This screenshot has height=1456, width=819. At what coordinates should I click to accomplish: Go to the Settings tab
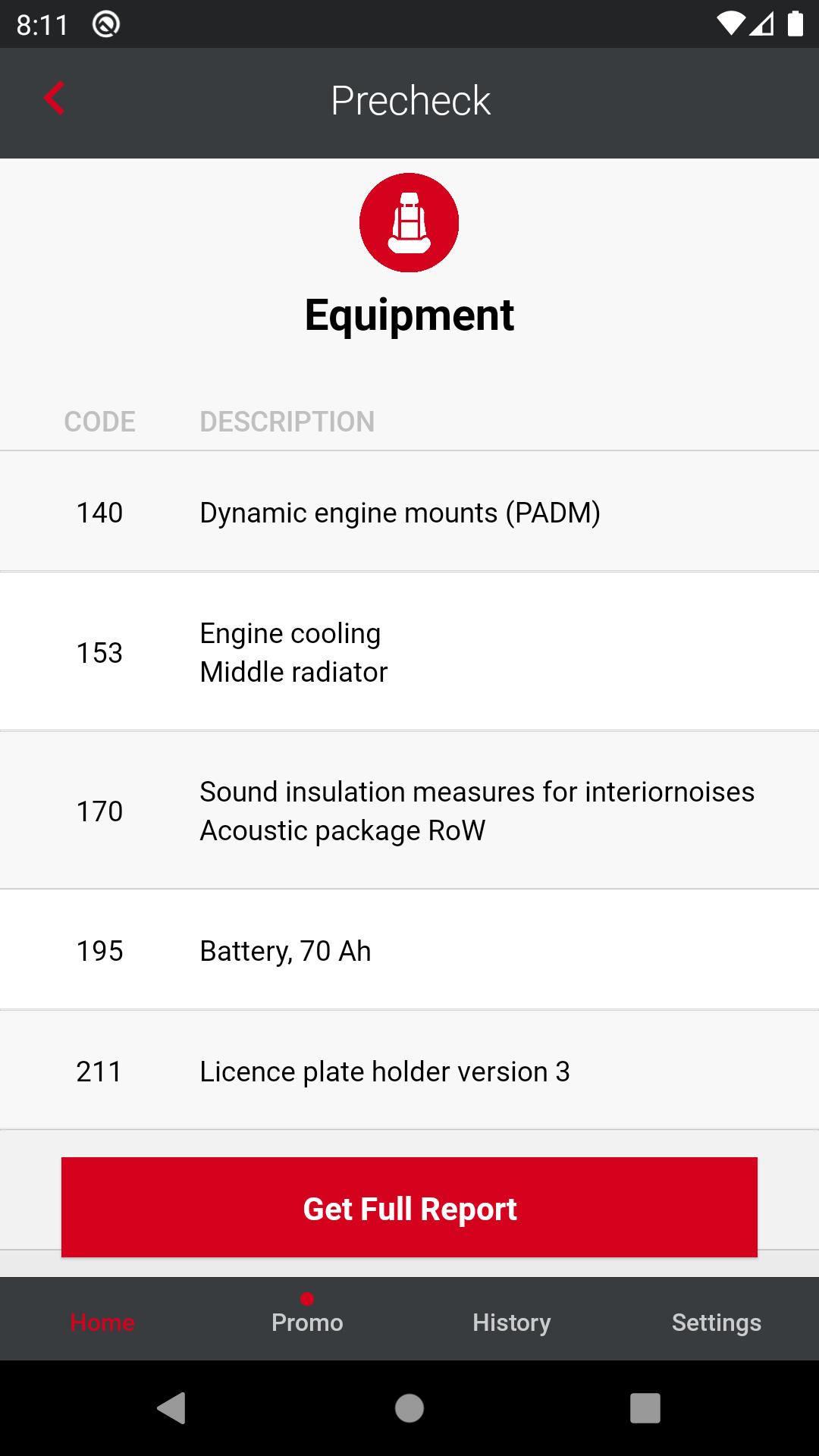click(717, 1323)
